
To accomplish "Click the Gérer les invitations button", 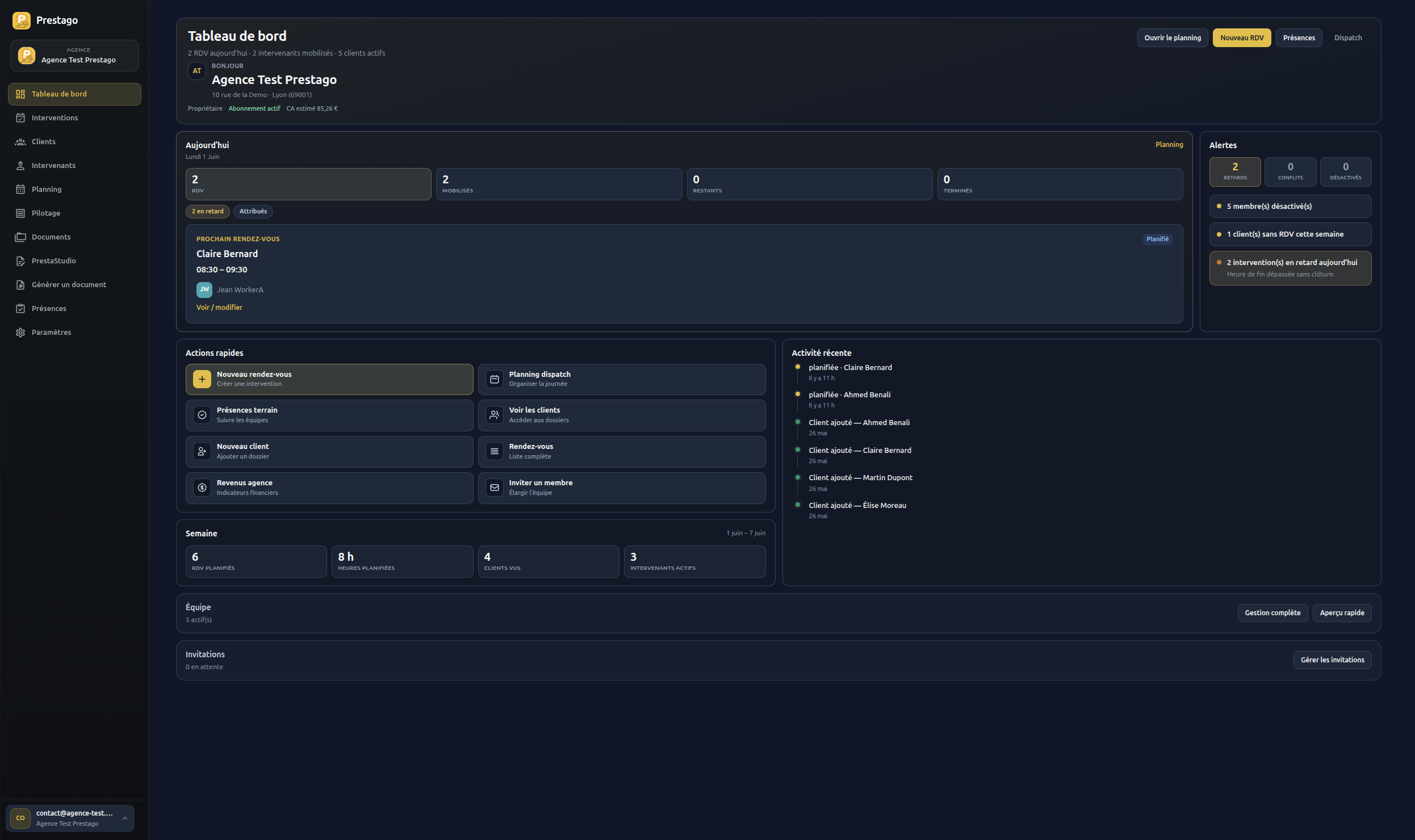I will pyautogui.click(x=1332, y=660).
